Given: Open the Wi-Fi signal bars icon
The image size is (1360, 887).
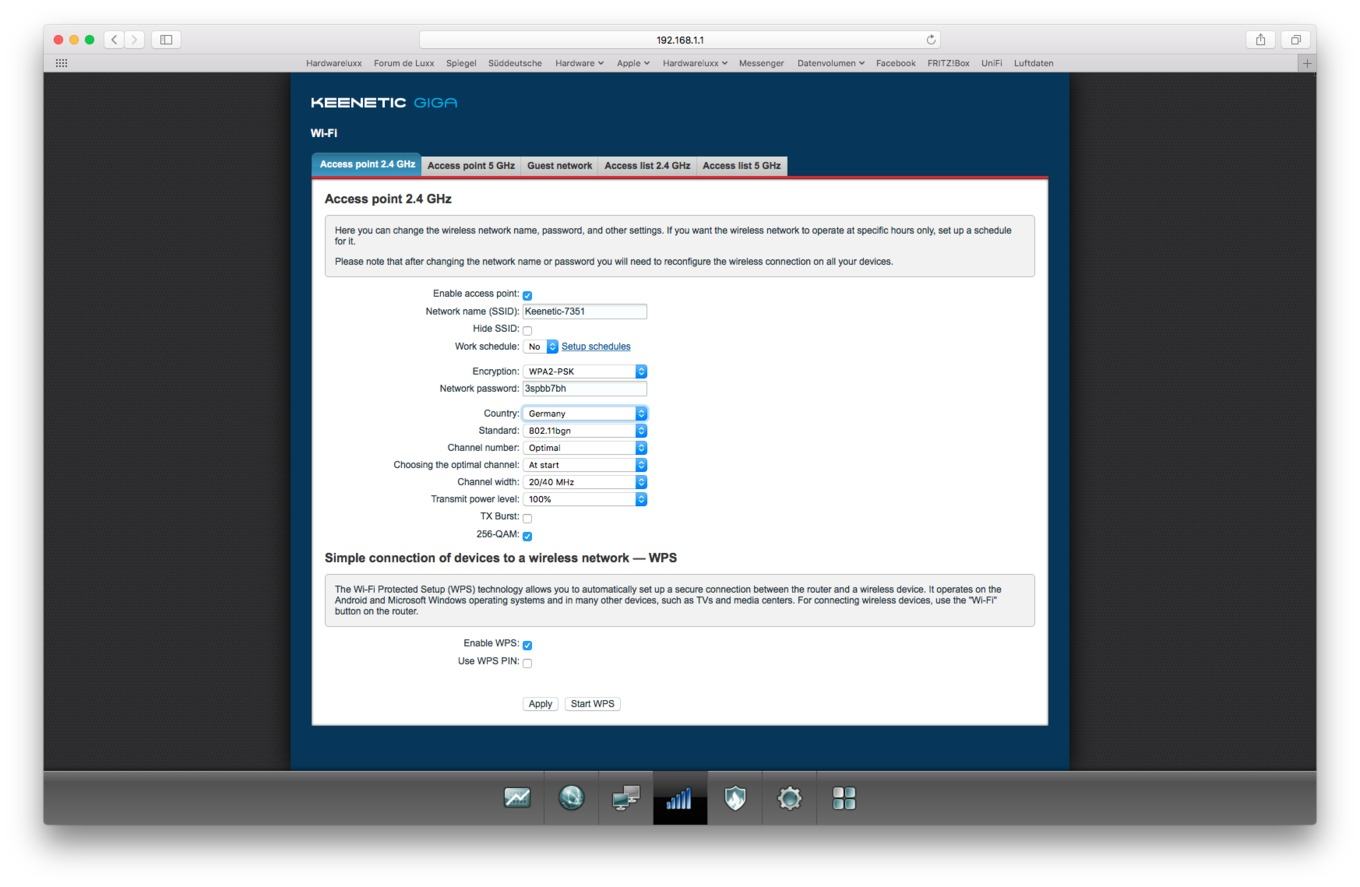Looking at the screenshot, I should coord(680,798).
